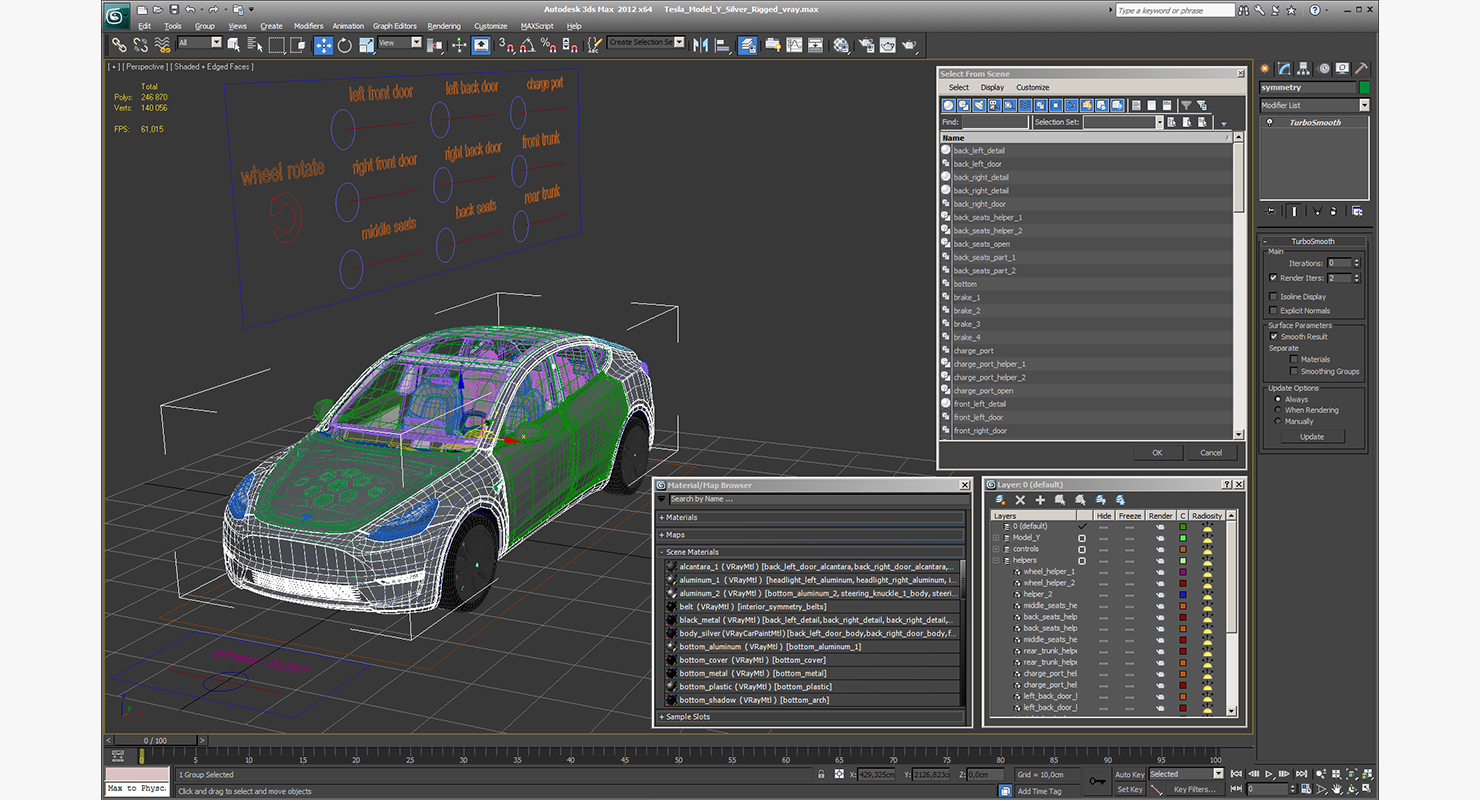Open Key Filters dialog button

point(1195,789)
